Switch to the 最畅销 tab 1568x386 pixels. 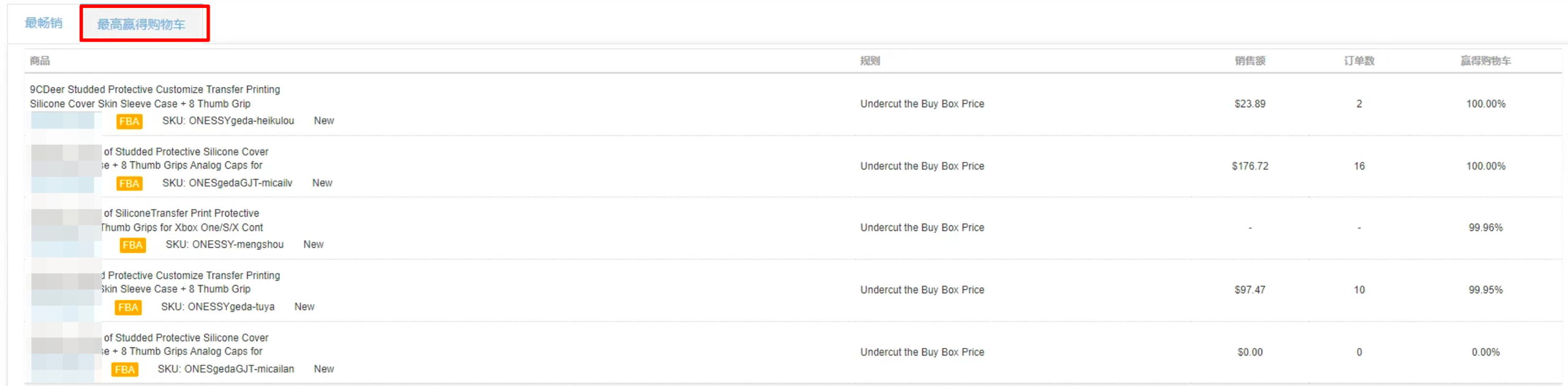click(x=43, y=23)
